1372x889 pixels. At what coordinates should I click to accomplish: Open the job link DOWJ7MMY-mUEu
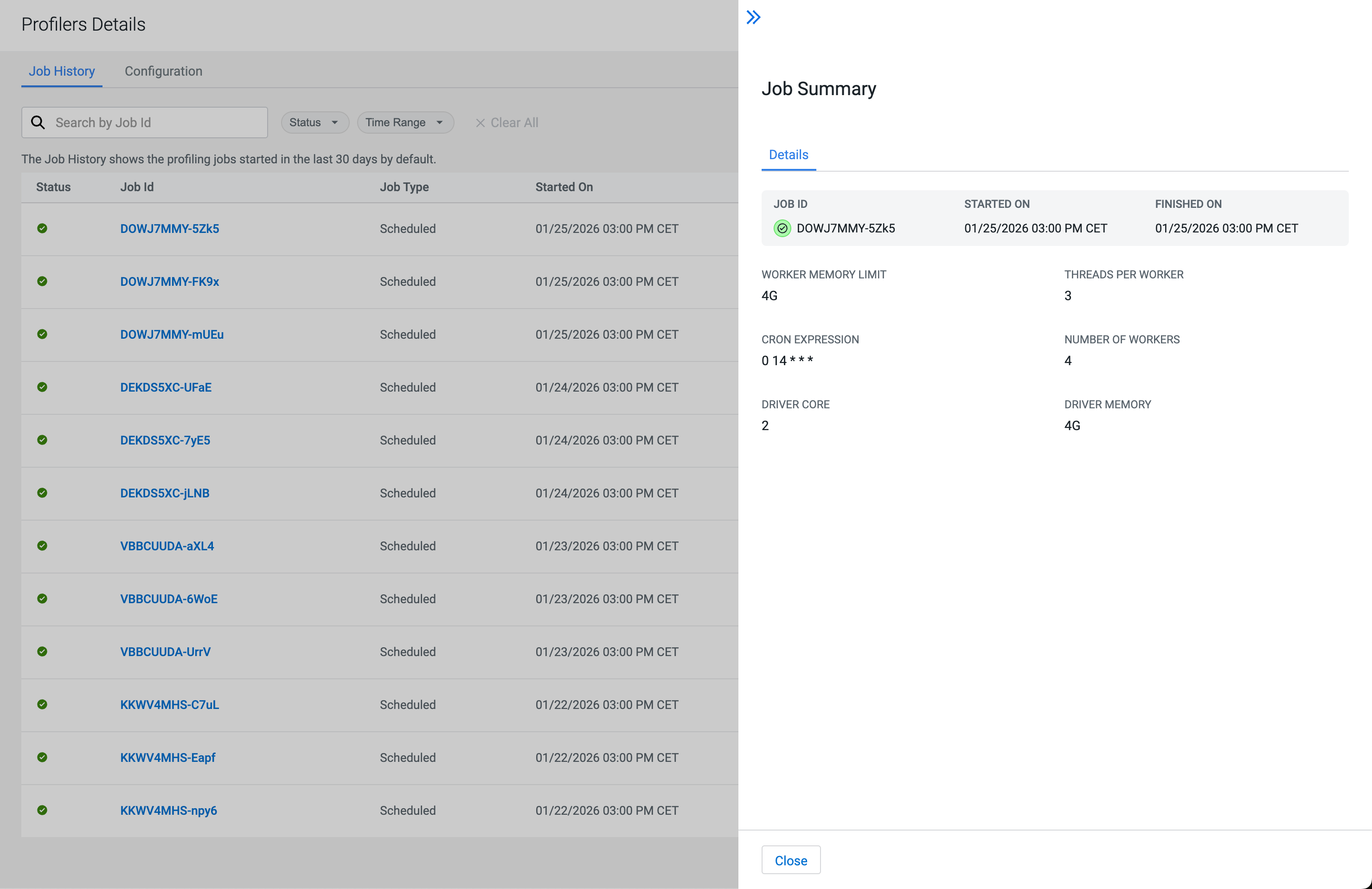[x=171, y=335]
